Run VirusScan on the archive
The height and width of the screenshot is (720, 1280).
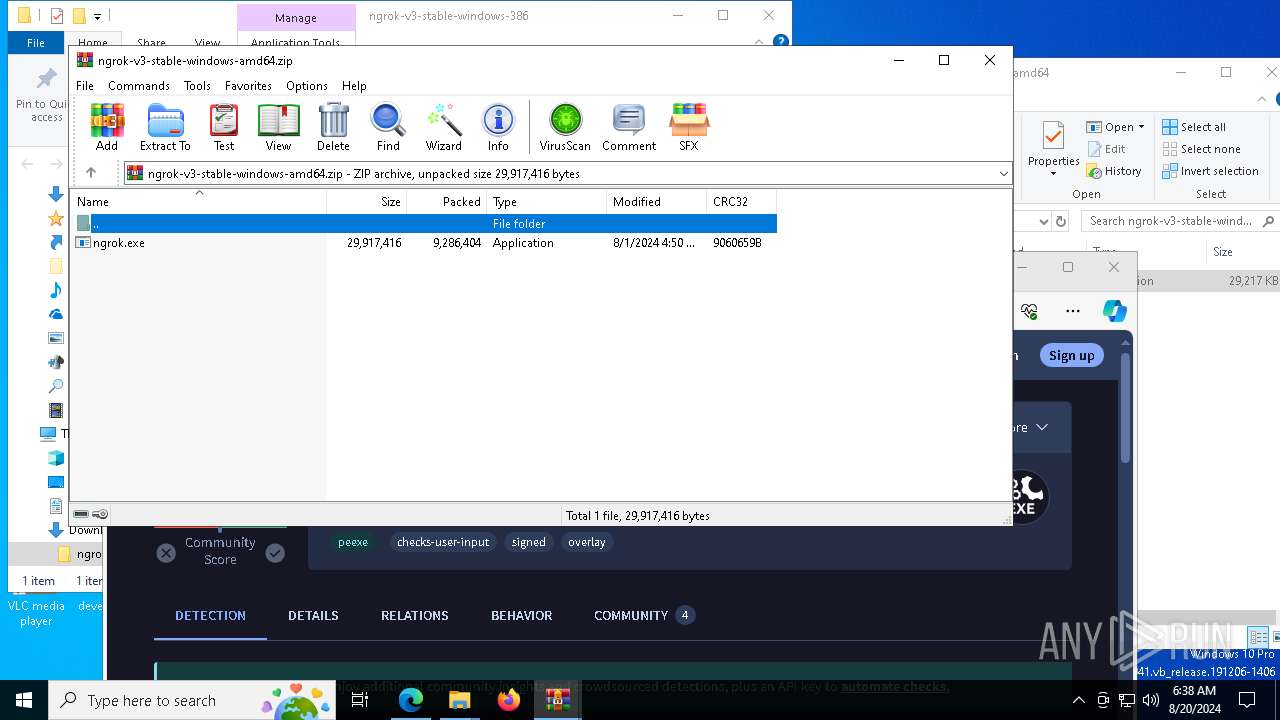point(565,127)
